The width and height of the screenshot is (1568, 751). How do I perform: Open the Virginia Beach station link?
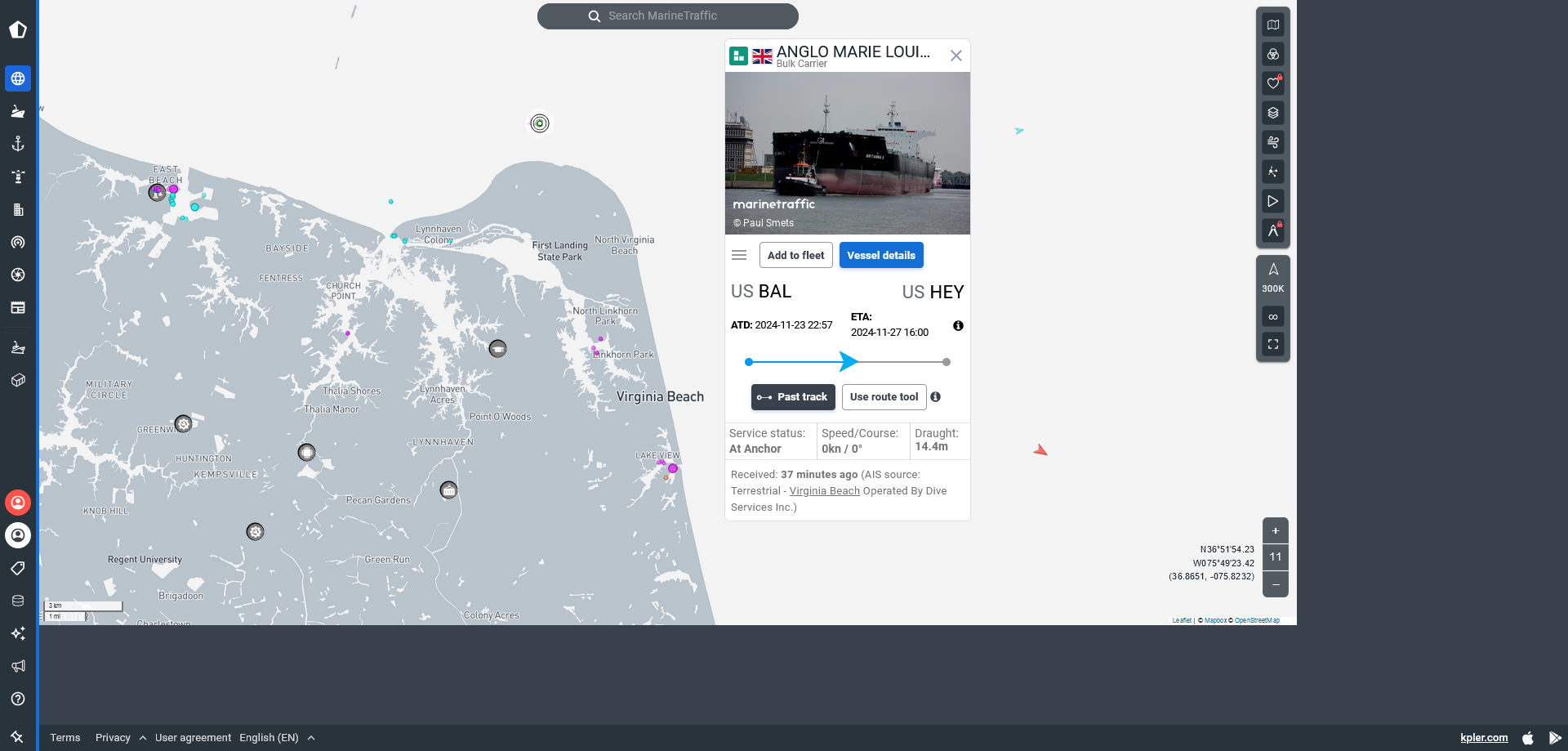pos(825,491)
